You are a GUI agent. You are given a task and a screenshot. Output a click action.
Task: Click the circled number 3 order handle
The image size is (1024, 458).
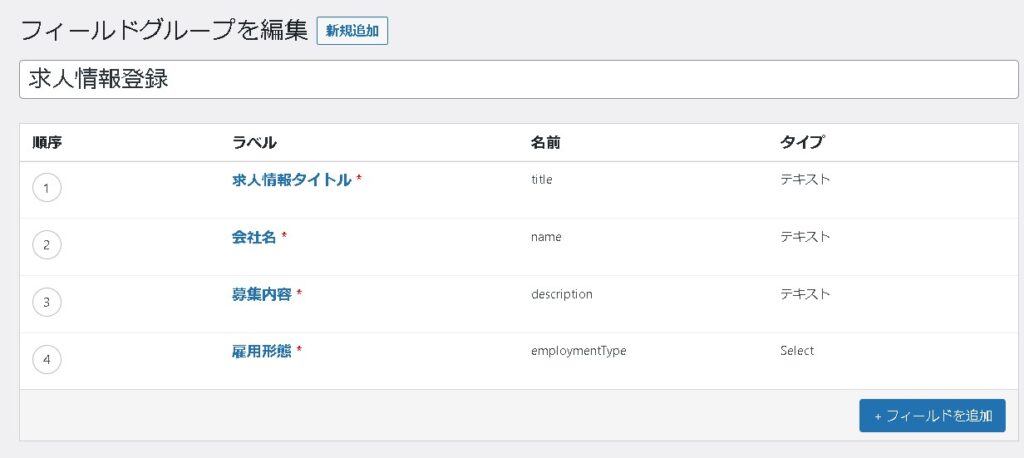tap(47, 302)
